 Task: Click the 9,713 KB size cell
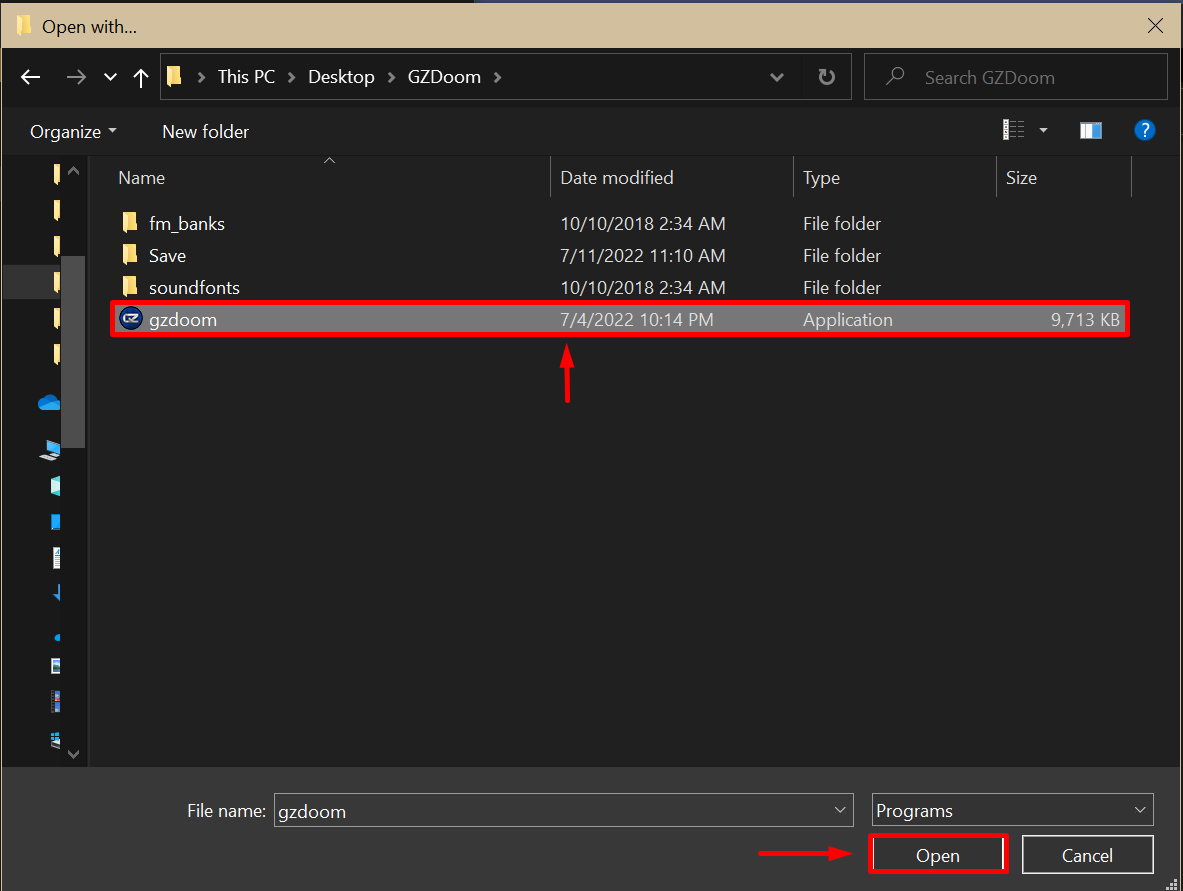[x=1084, y=320]
